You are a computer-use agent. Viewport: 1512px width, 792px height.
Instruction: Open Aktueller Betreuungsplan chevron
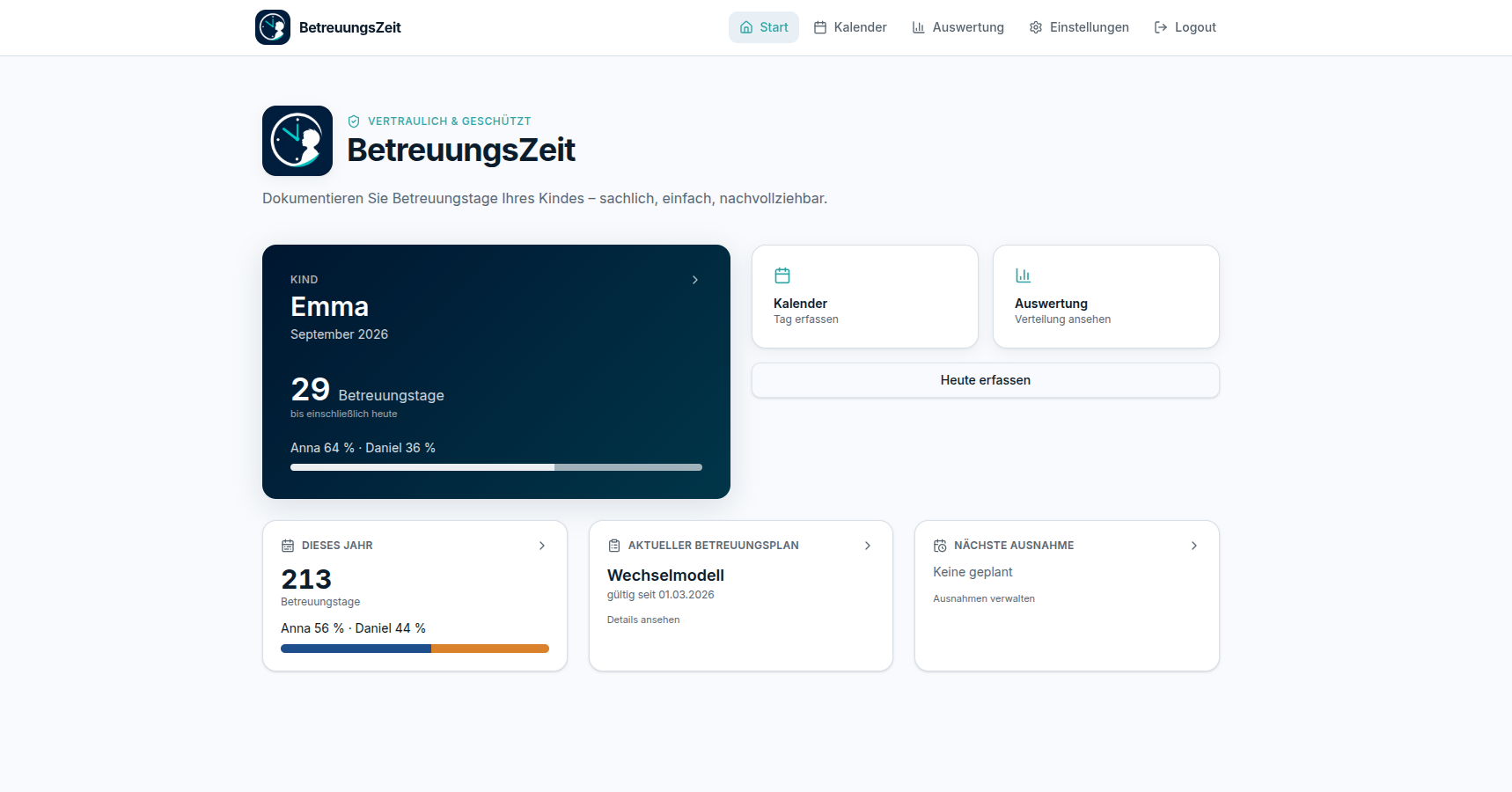click(868, 546)
